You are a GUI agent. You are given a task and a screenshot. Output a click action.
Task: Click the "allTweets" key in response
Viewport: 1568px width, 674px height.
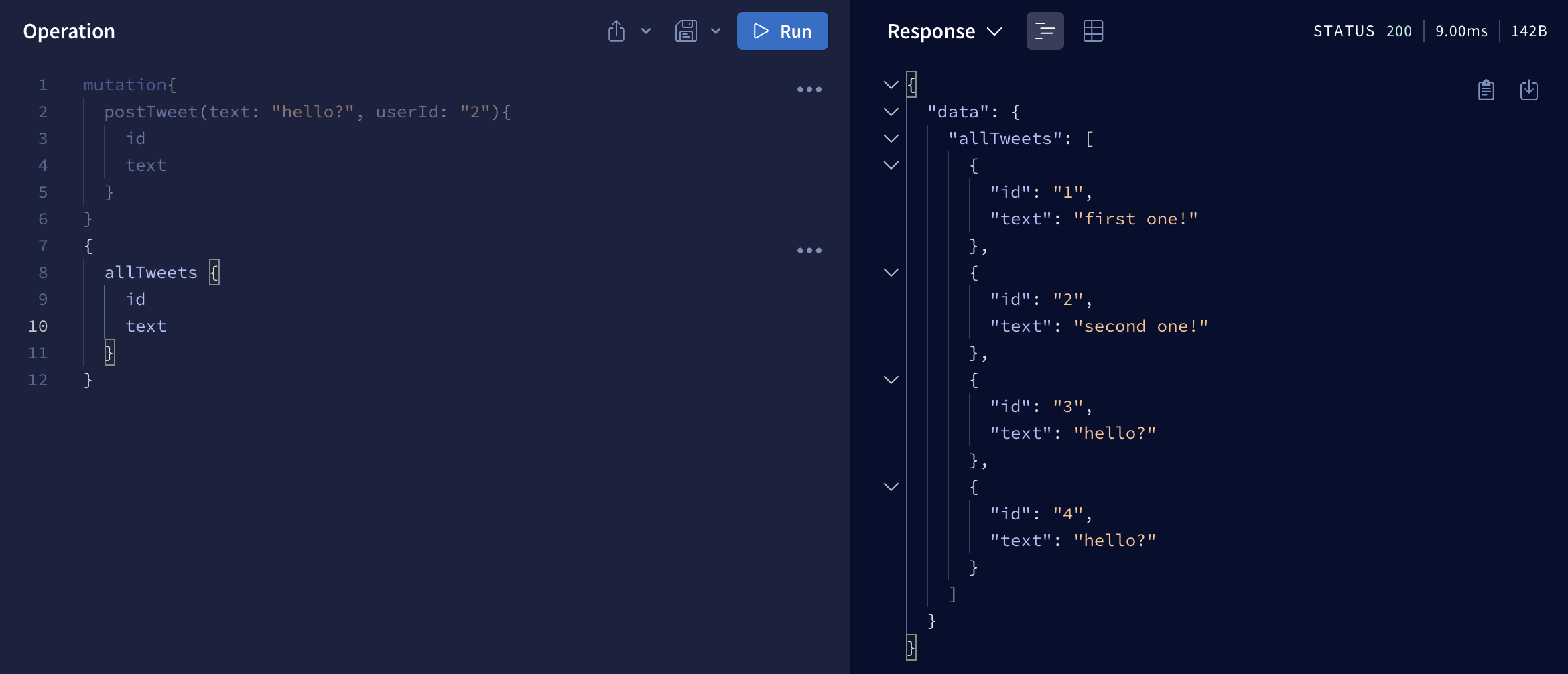(1005, 139)
